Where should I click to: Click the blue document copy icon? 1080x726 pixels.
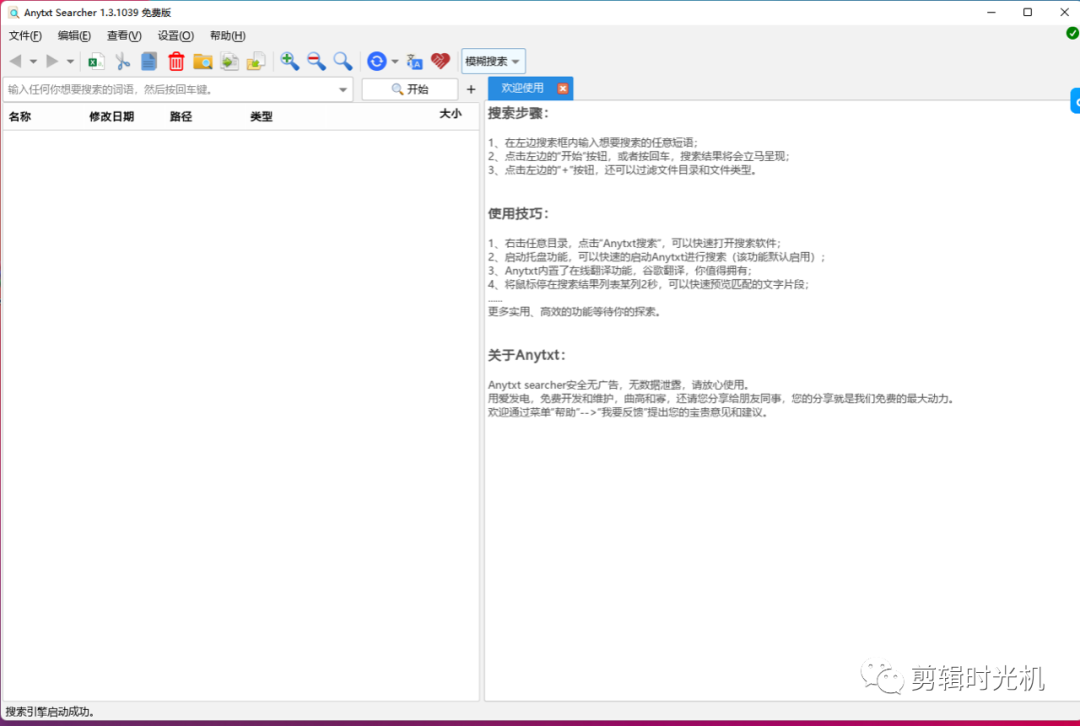(149, 61)
